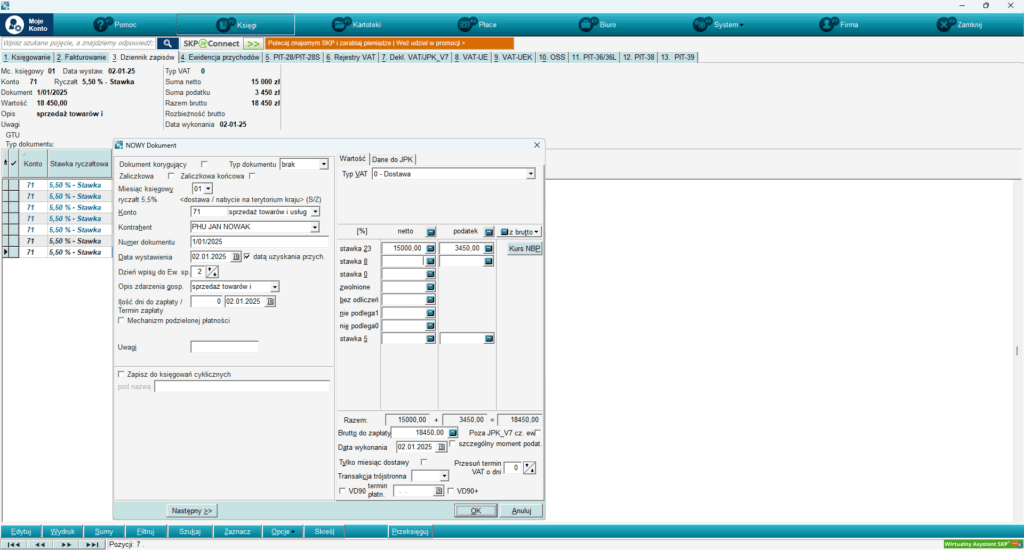
Task: Switch to the Dane do JPK tab
Action: (394, 159)
